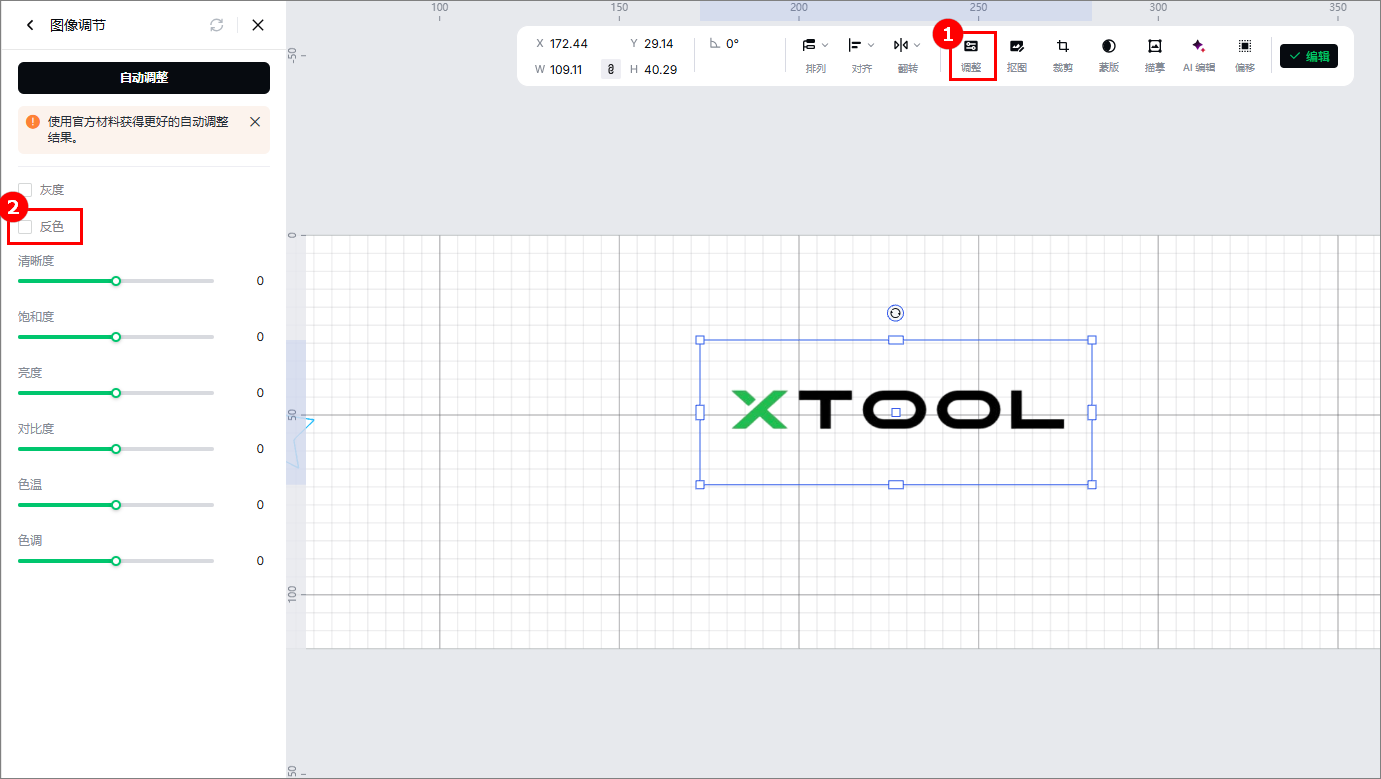Click the green 编辑 edit button
Screen dimensions: 1381x779
tap(1308, 56)
